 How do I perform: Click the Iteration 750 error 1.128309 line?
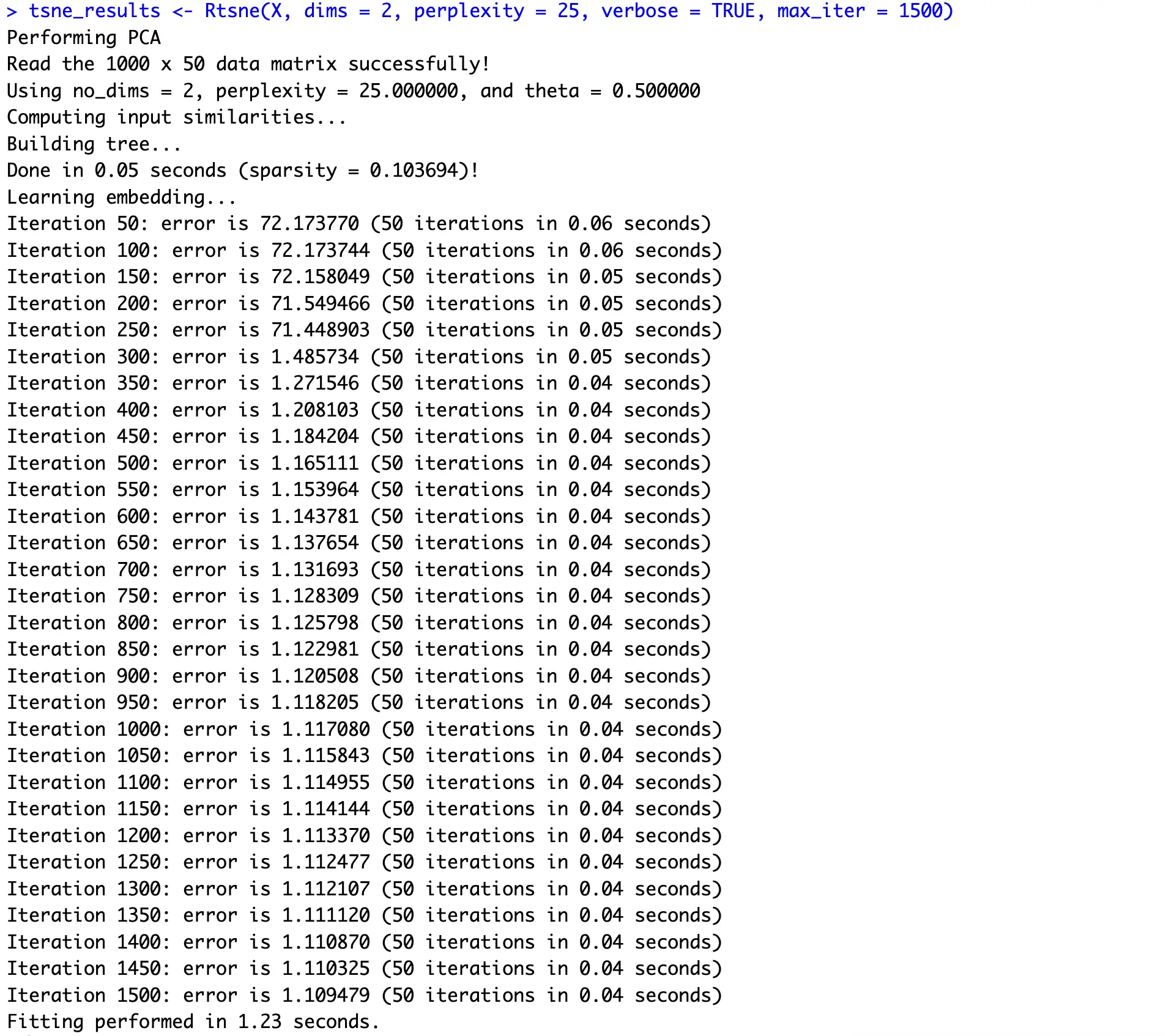pos(359,596)
